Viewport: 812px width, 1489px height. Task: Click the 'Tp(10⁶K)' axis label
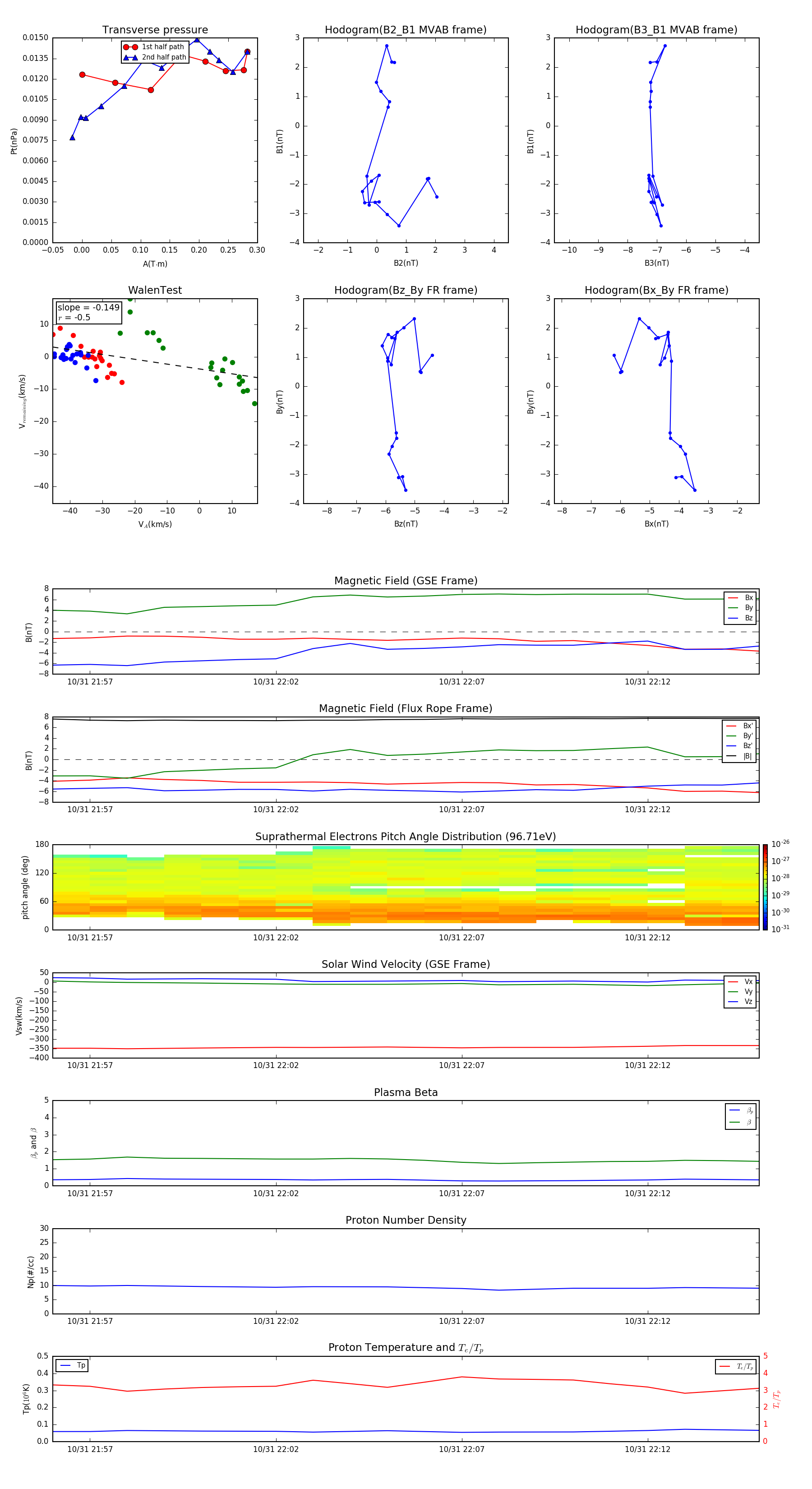[x=26, y=1399]
